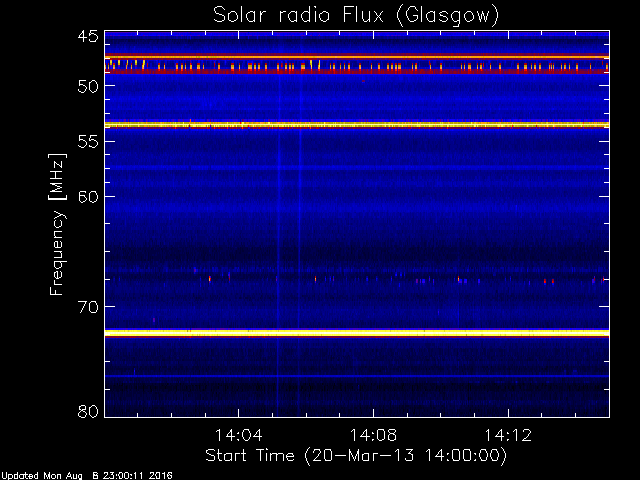Image resolution: width=640 pixels, height=480 pixels.
Task: Select the '80' frequency tick label
Action: (x=88, y=411)
